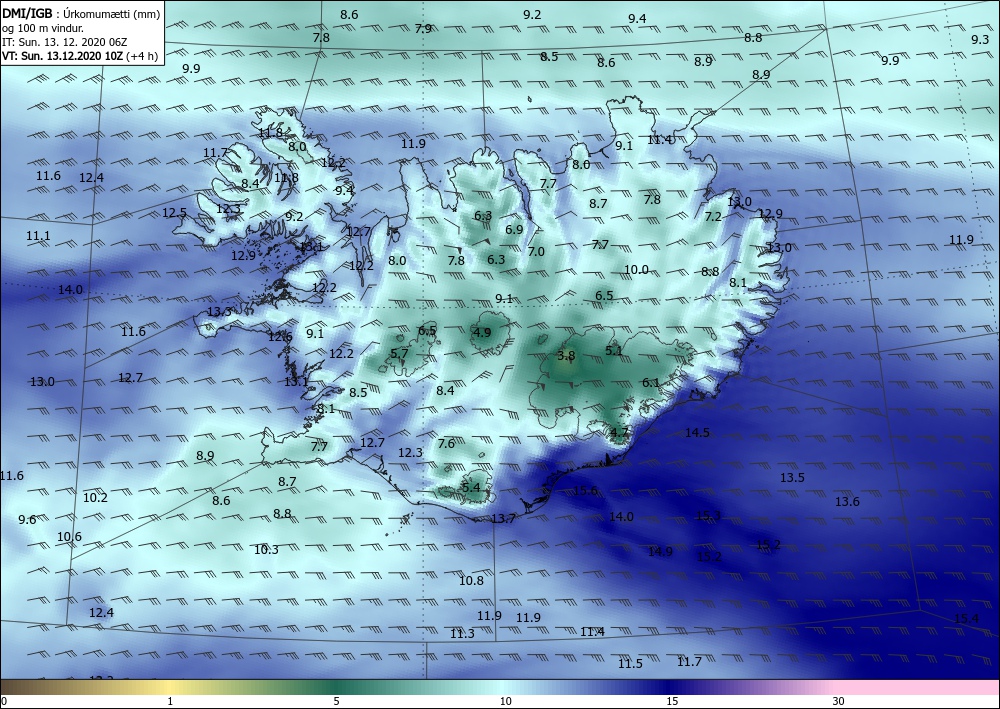Click the map value 13.5
Viewport: 1000px width, 709px height.
[x=792, y=478]
